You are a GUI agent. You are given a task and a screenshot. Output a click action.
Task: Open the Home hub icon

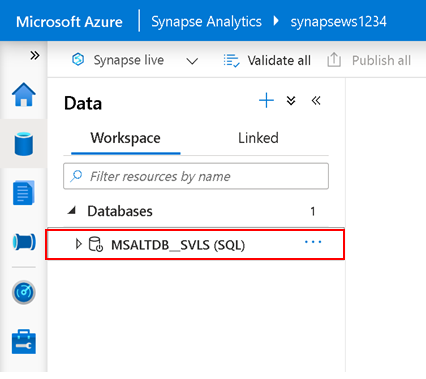pyautogui.click(x=24, y=95)
